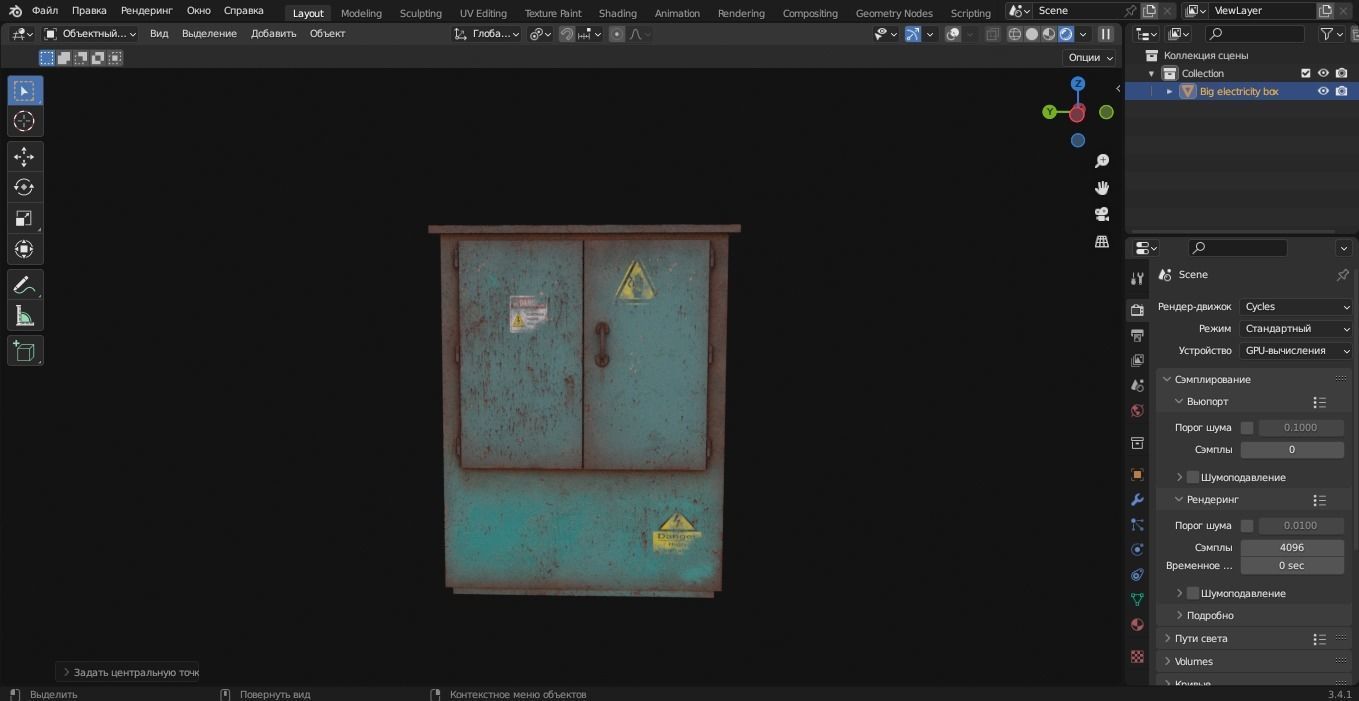Open the Рендер-движок Cycles dropdown

click(x=1296, y=307)
